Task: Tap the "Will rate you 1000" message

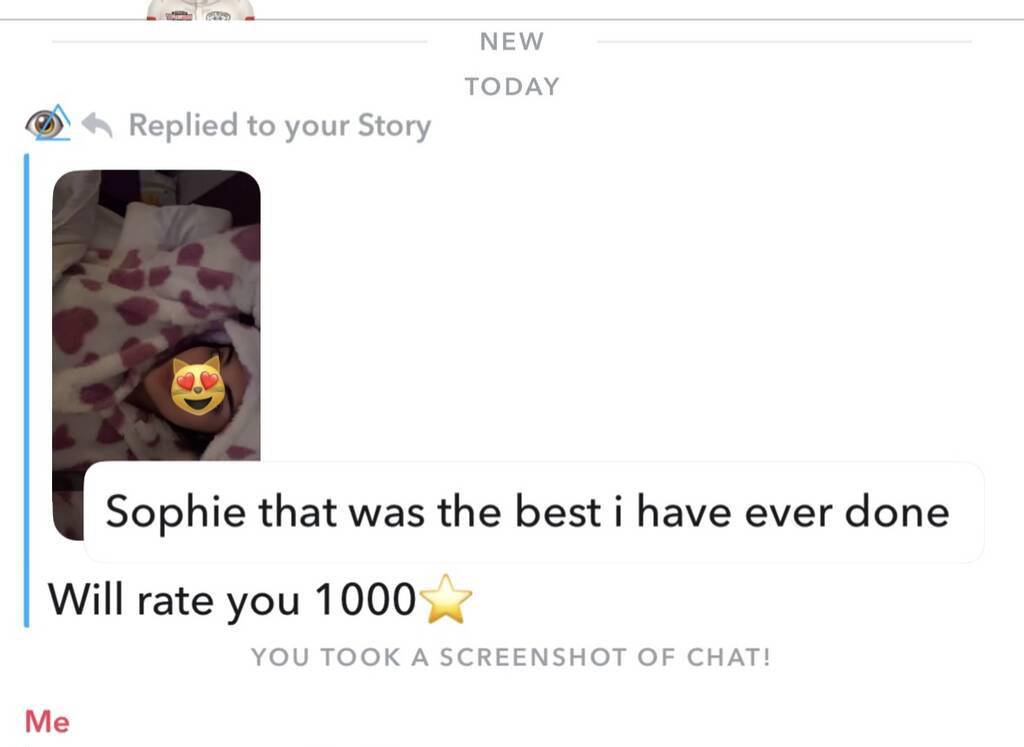Action: pos(260,599)
